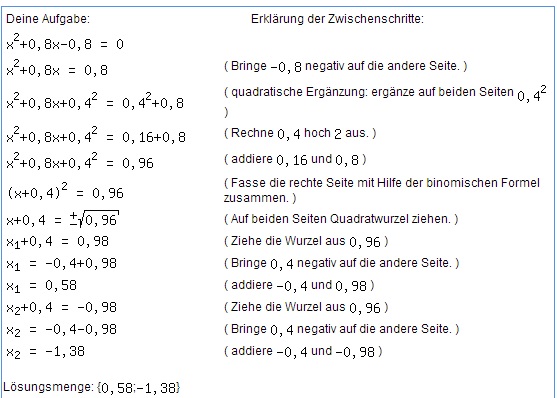Click the plus-minus square root of 0,96
The image size is (557, 398).
pos(94,219)
